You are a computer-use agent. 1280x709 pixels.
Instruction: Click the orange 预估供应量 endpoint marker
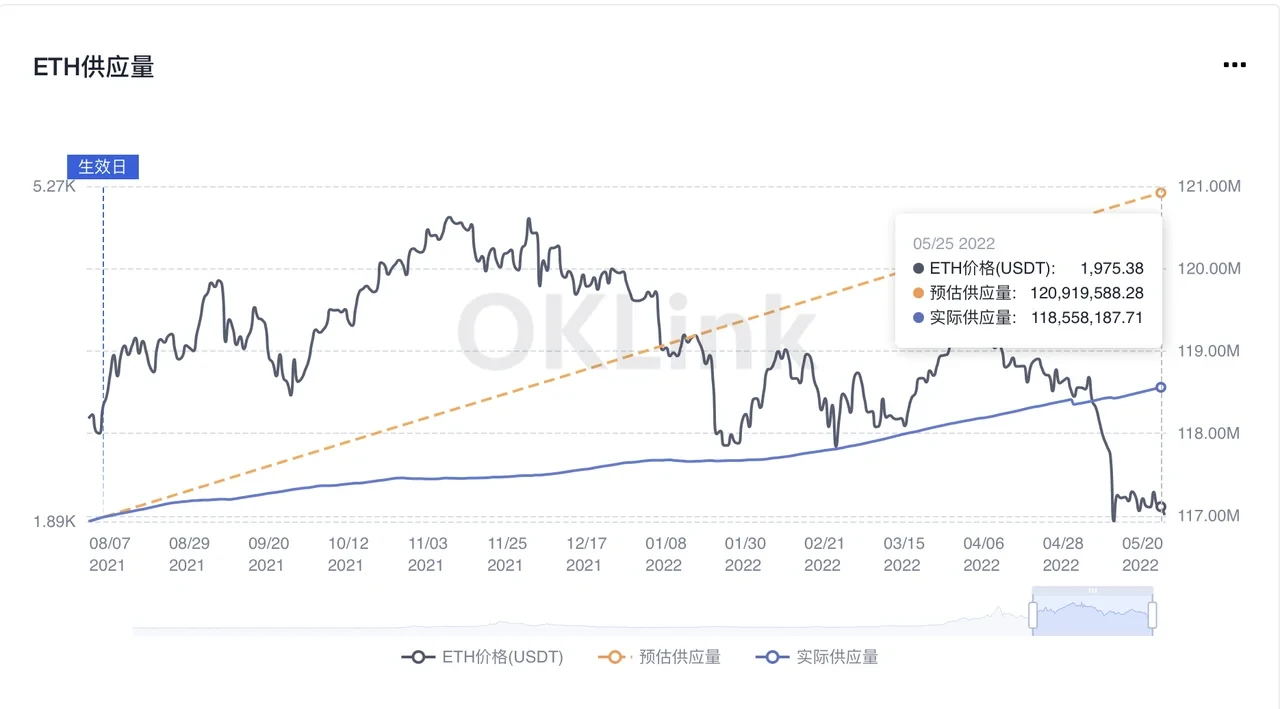(1161, 192)
